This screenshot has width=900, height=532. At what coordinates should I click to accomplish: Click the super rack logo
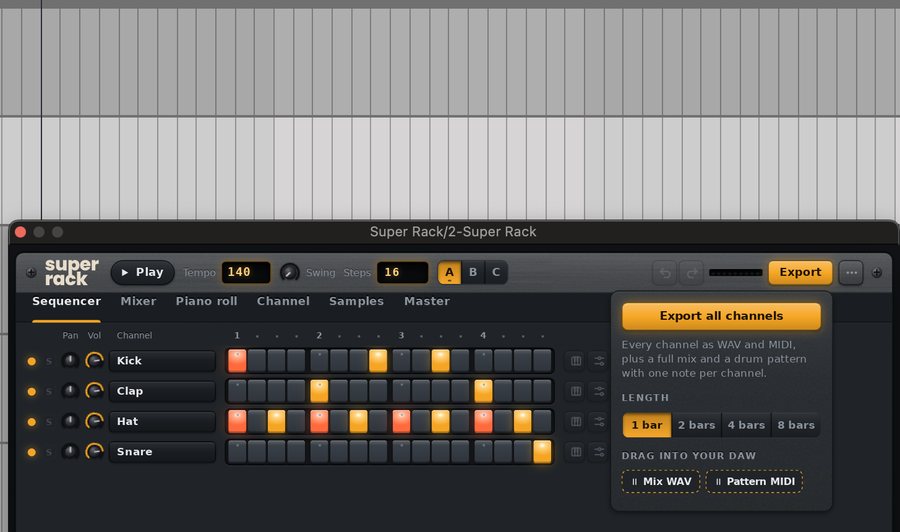point(71,272)
